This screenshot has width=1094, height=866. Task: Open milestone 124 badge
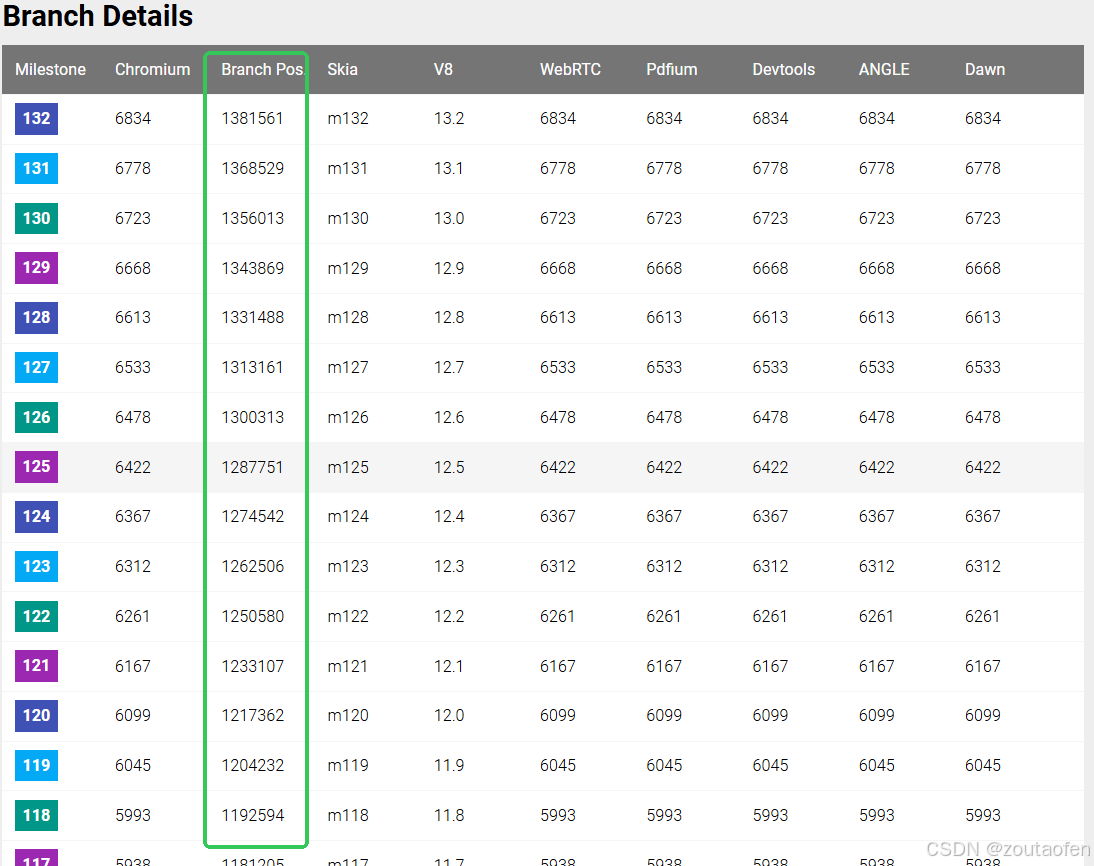pos(36,516)
